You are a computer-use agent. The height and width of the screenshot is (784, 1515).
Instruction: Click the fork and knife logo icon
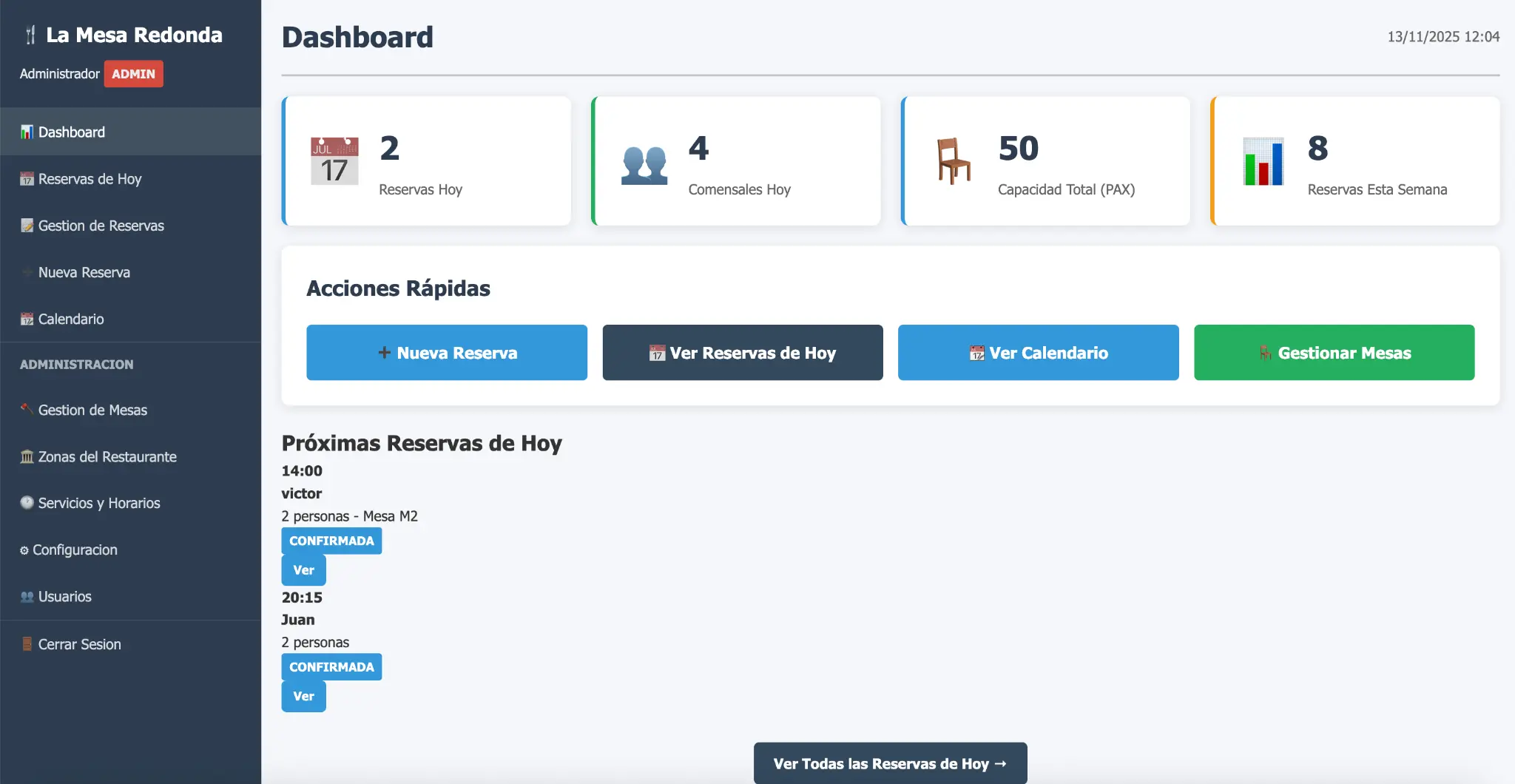coord(30,35)
